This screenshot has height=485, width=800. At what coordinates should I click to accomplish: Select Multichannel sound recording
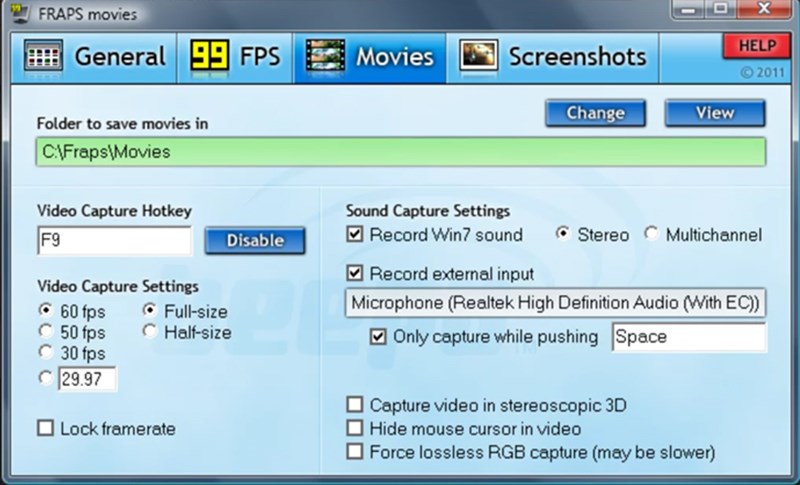tap(652, 235)
